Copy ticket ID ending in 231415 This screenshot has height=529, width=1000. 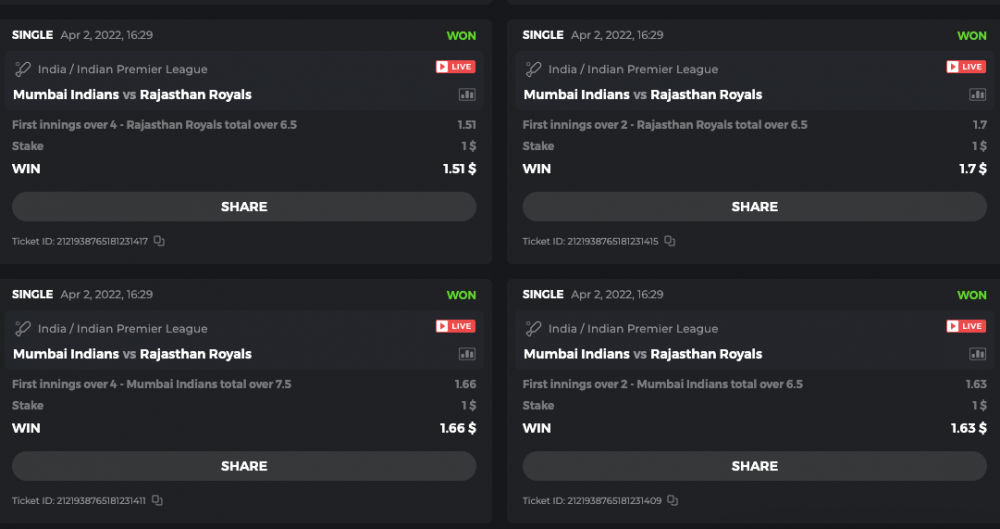(670, 241)
